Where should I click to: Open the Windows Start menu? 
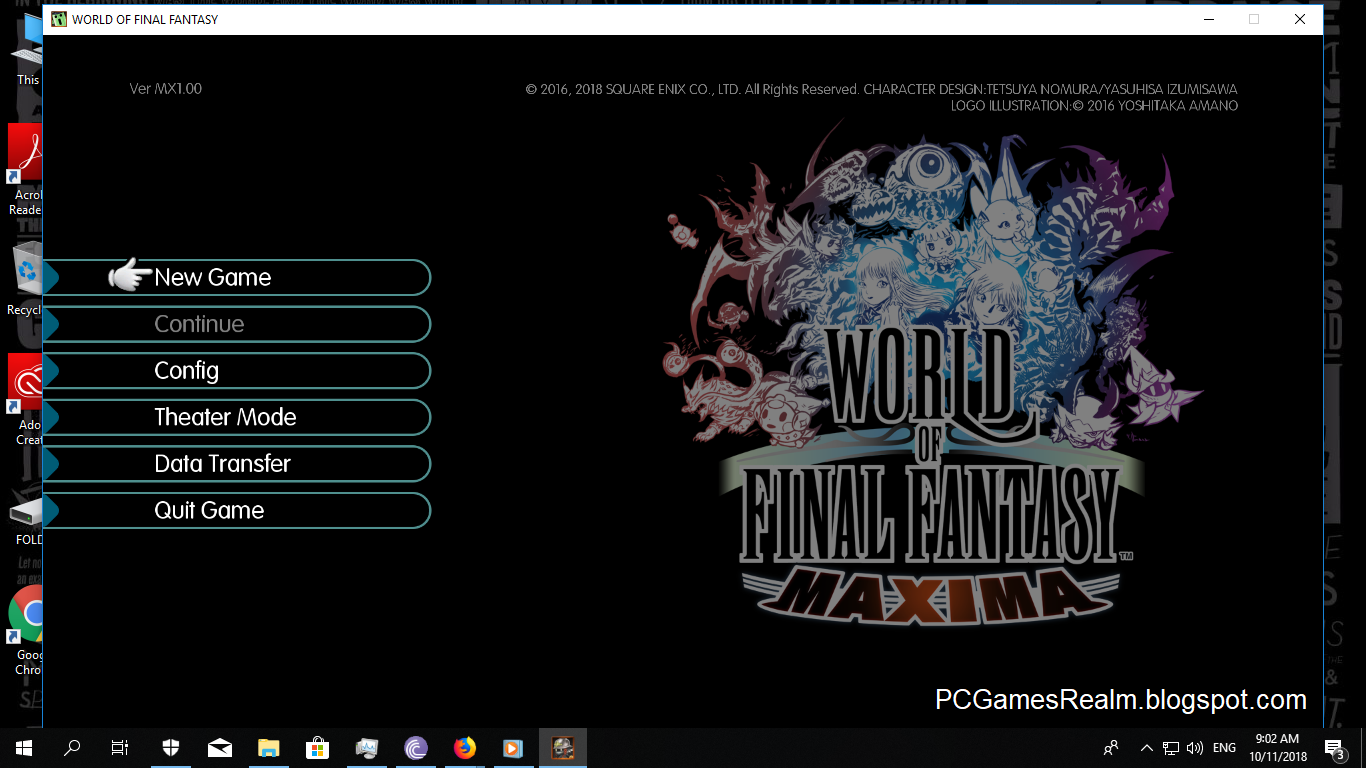(x=24, y=747)
